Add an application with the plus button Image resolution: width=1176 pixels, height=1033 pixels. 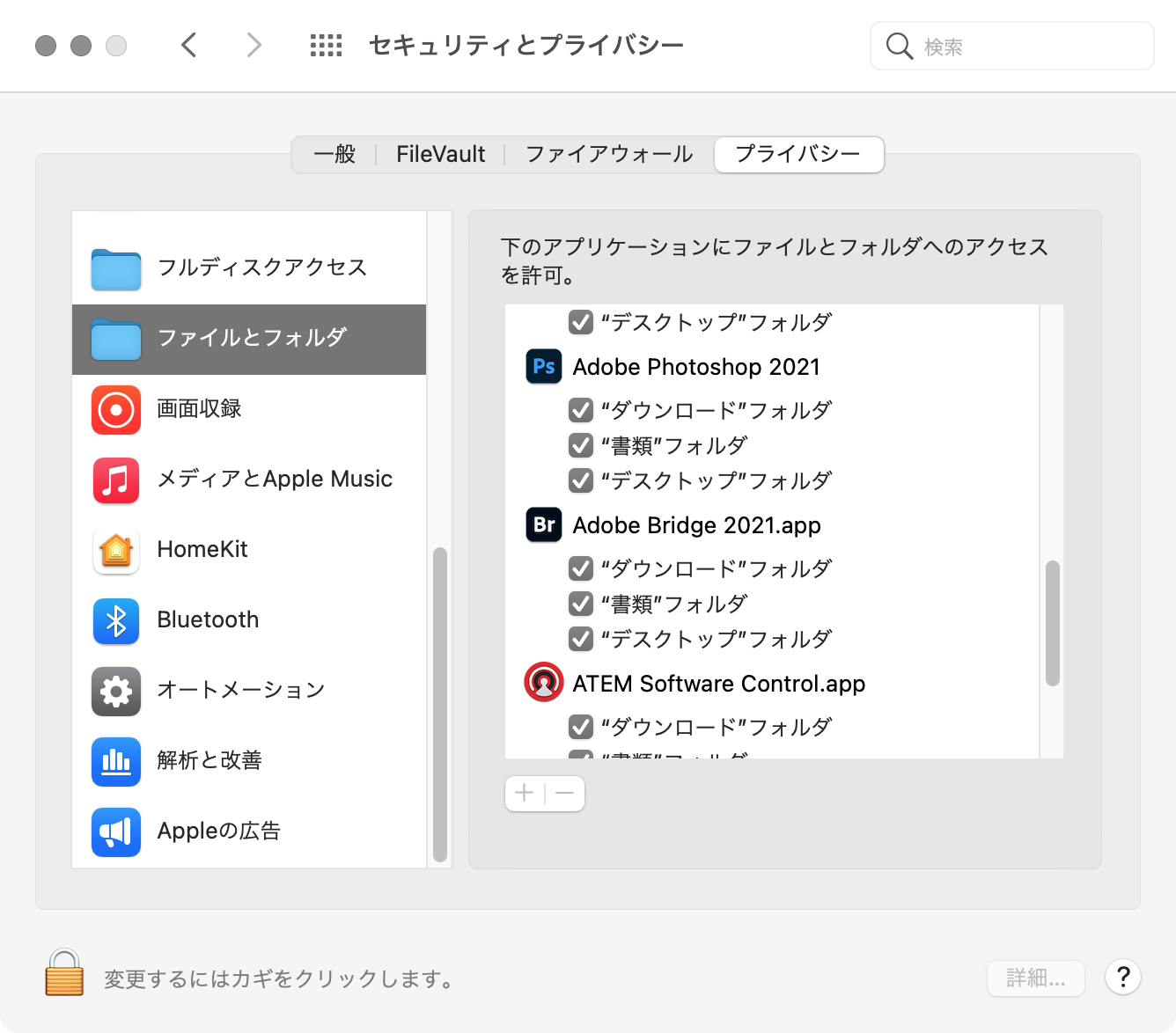pos(525,793)
